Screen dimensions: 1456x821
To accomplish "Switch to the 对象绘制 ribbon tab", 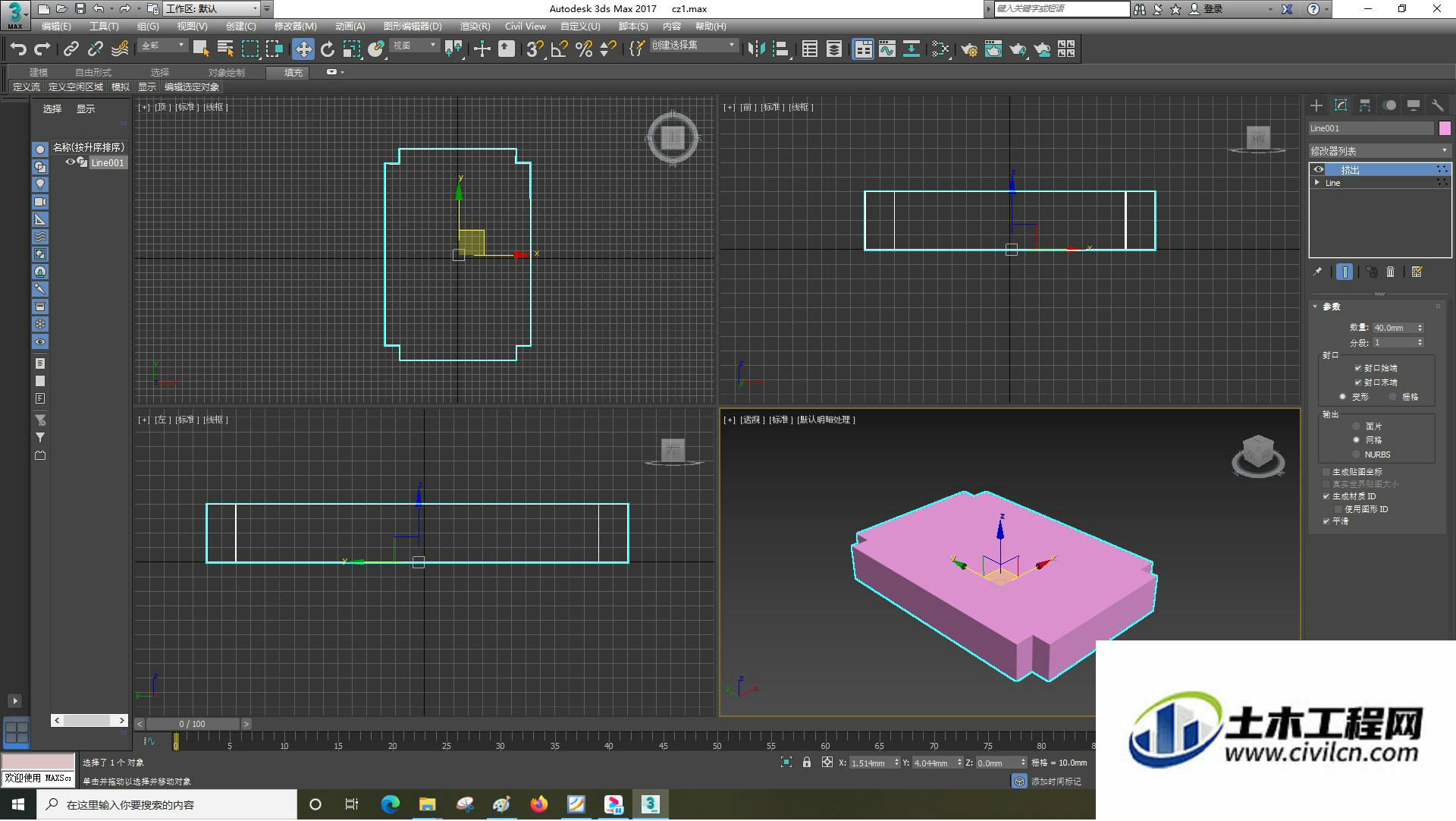I will pyautogui.click(x=227, y=73).
